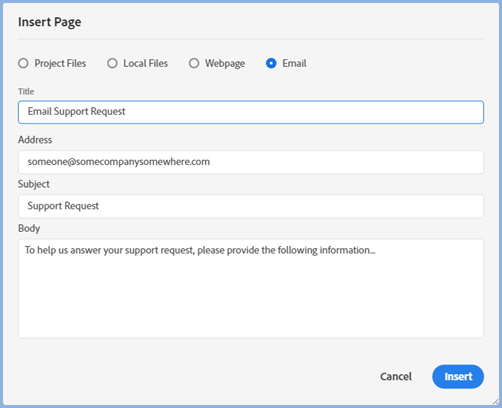Cancel the Insert Page dialog
This screenshot has height=408, width=502.
tap(396, 377)
